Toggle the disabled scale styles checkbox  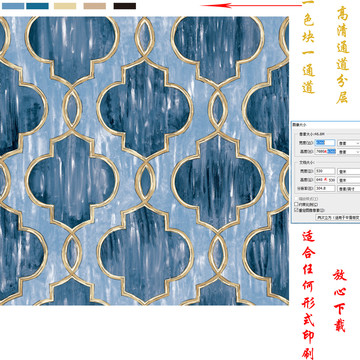pos(296,199)
